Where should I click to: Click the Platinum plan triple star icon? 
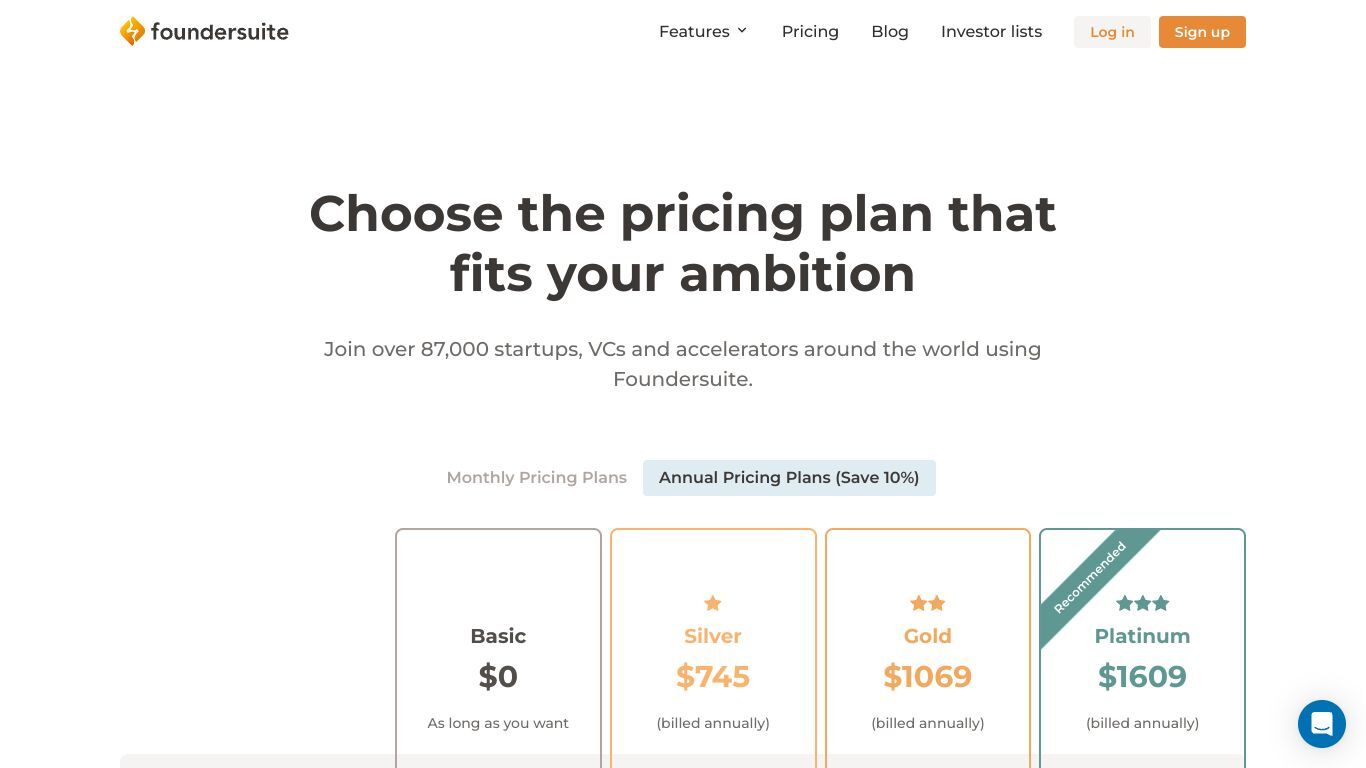tap(1143, 603)
